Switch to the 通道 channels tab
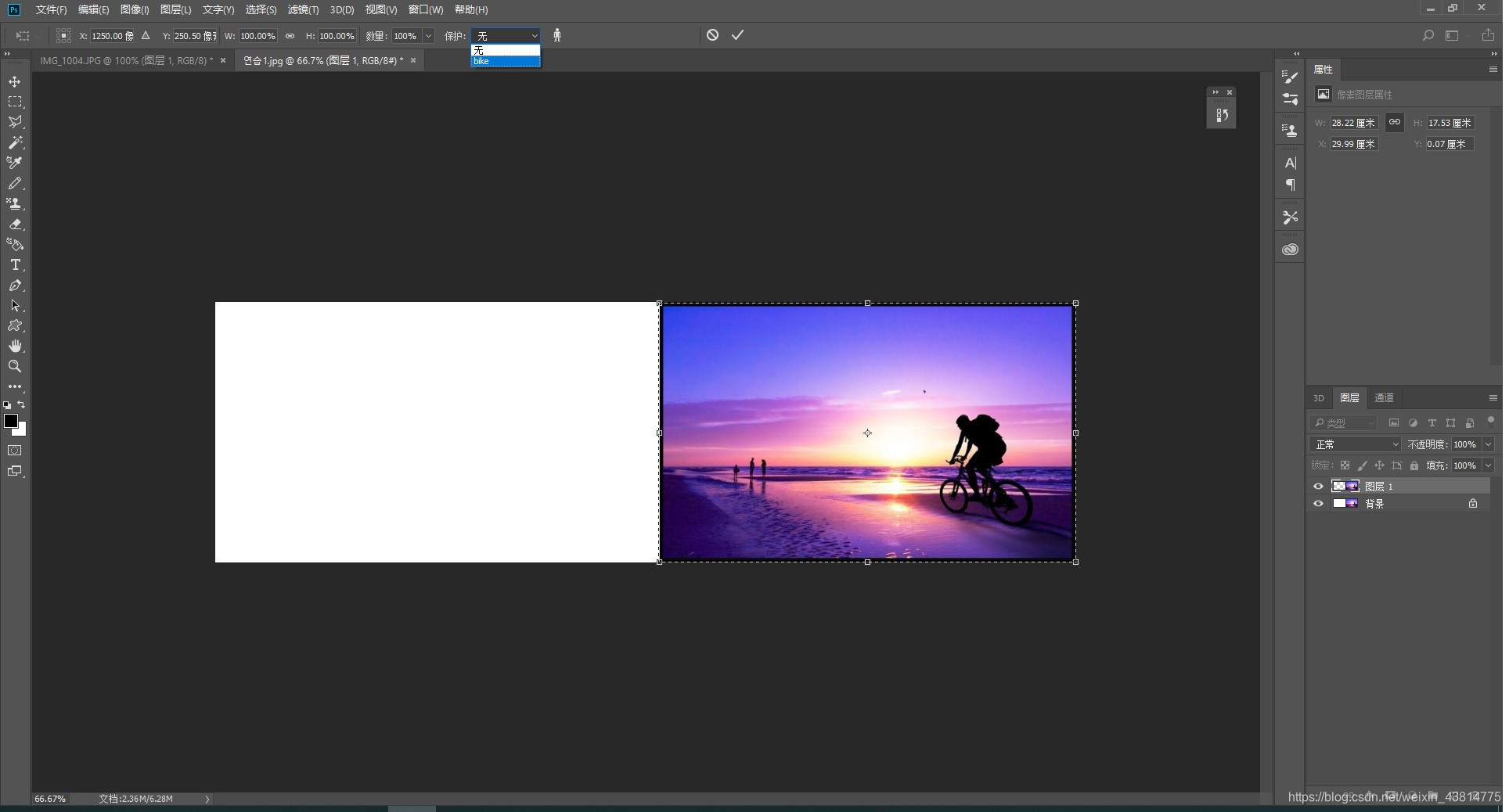This screenshot has width=1509, height=812. click(x=1384, y=398)
